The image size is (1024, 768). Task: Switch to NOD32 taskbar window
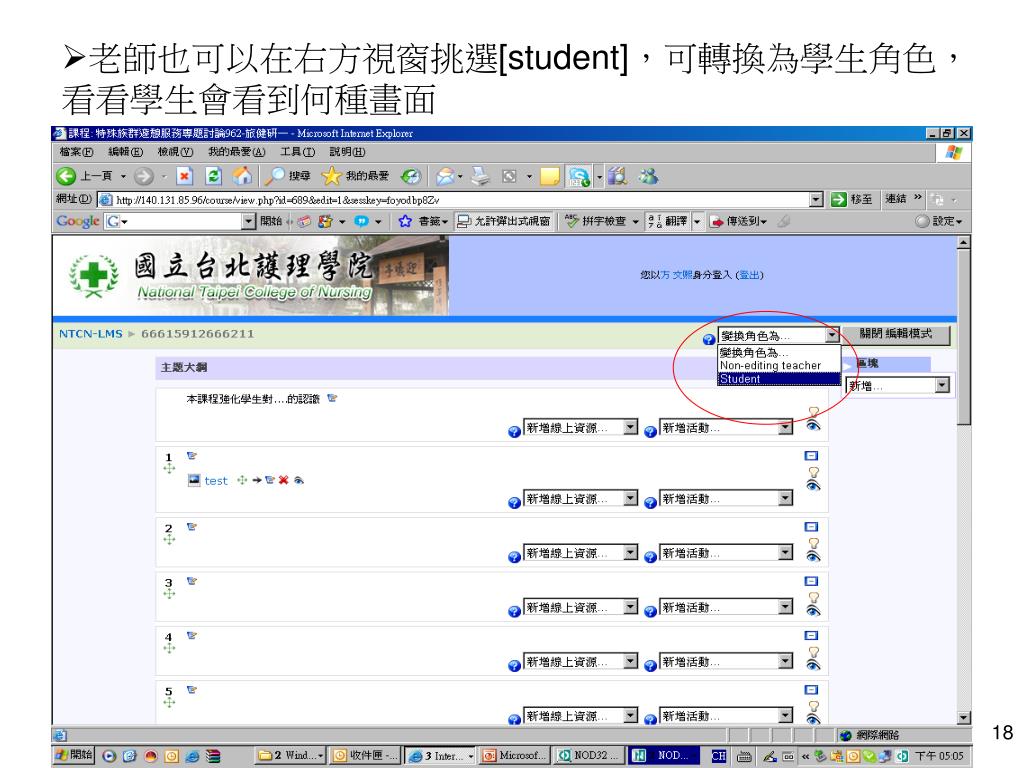(x=590, y=756)
